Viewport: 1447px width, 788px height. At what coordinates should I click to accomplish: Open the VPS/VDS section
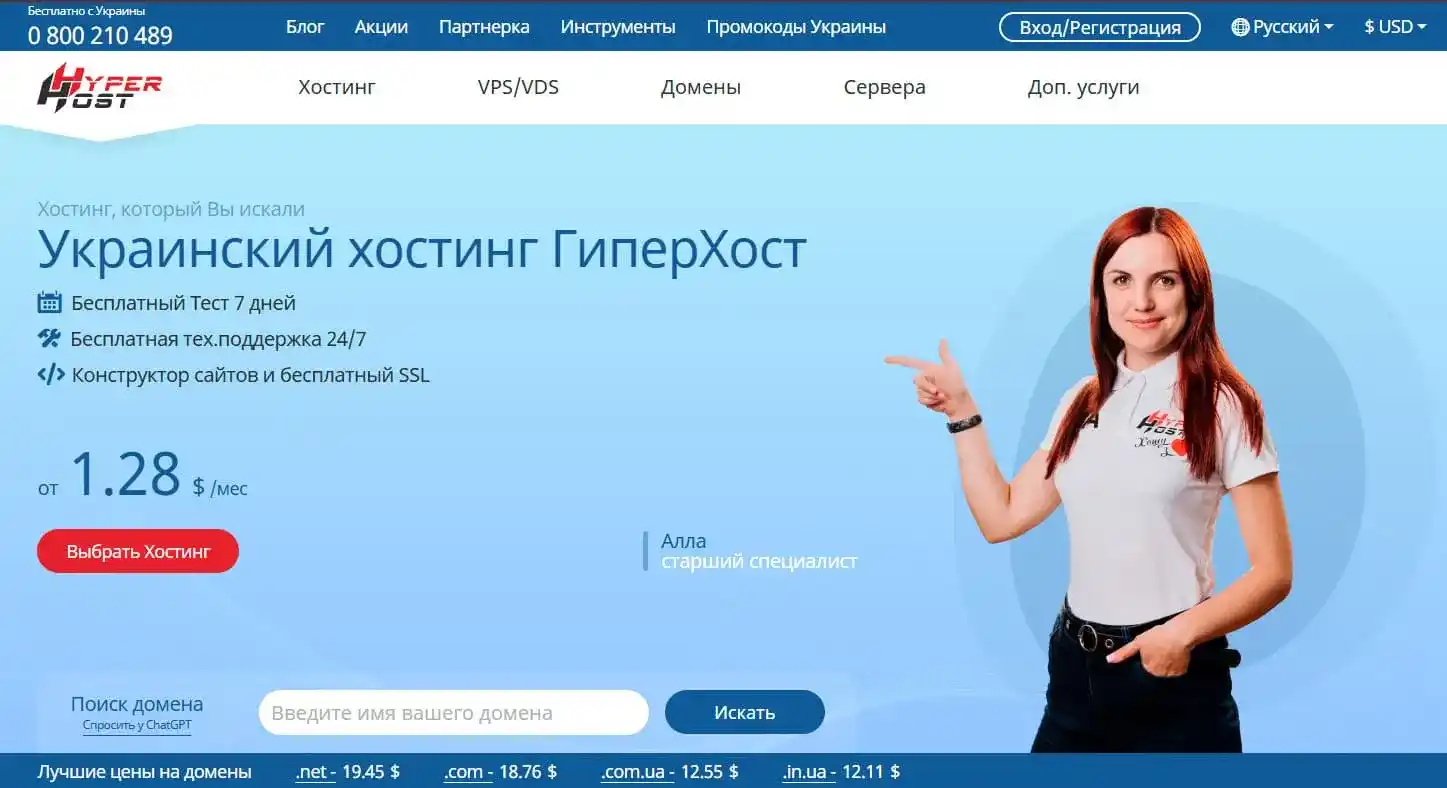[517, 87]
